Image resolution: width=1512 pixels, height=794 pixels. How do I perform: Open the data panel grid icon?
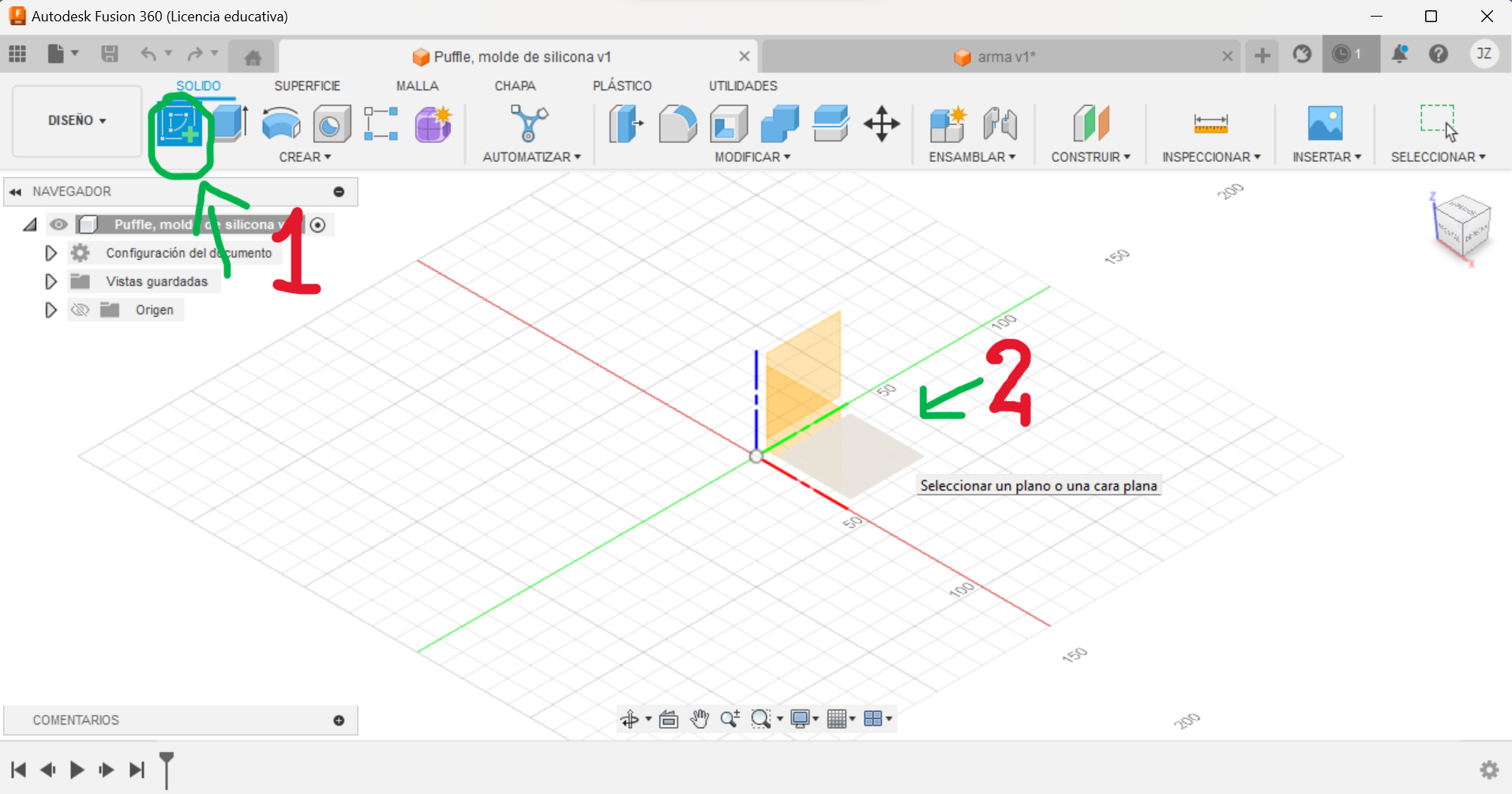coord(17,54)
